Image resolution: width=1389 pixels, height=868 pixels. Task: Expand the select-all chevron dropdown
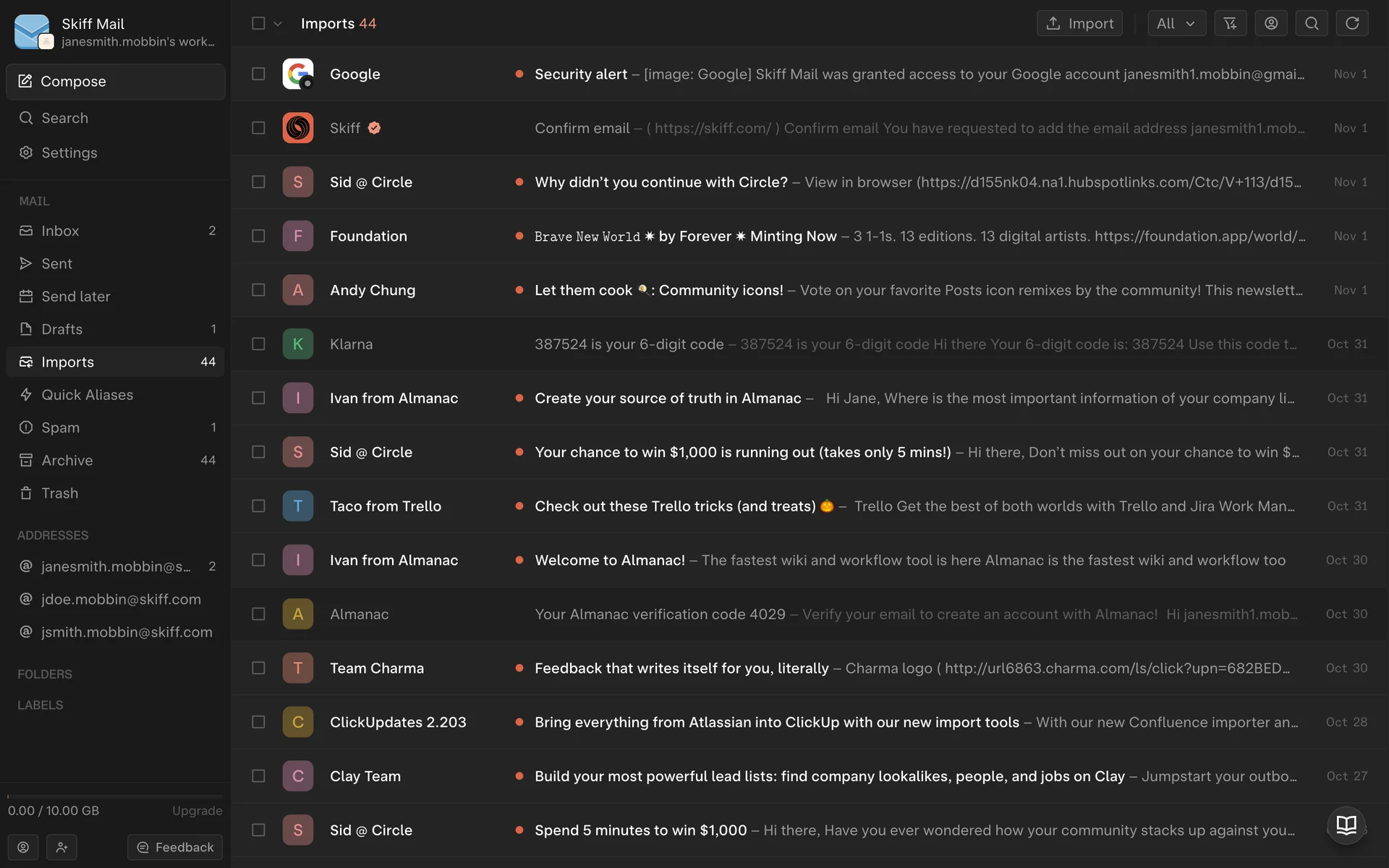[x=278, y=24]
